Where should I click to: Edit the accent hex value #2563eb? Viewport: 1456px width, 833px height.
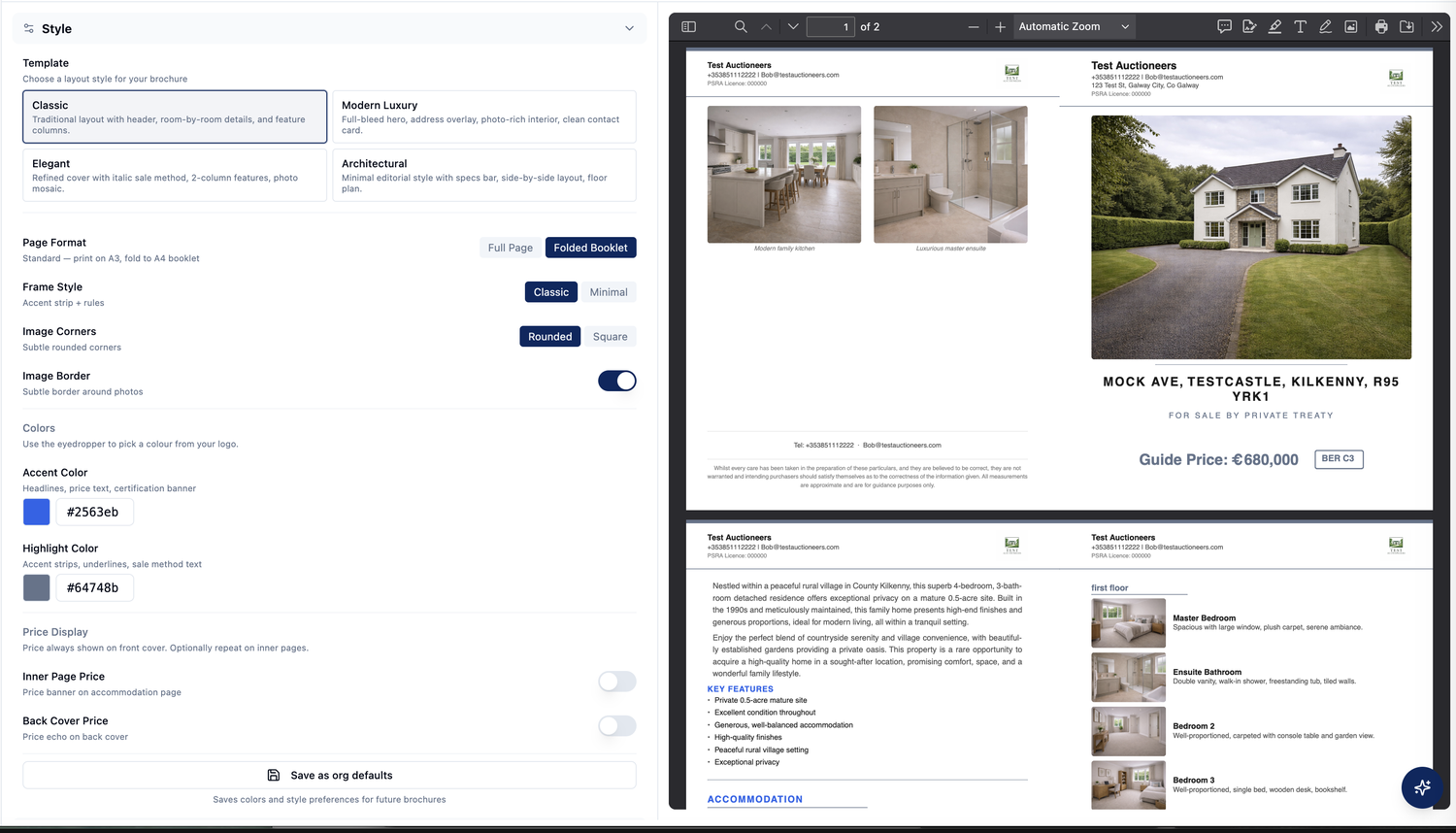click(x=94, y=512)
